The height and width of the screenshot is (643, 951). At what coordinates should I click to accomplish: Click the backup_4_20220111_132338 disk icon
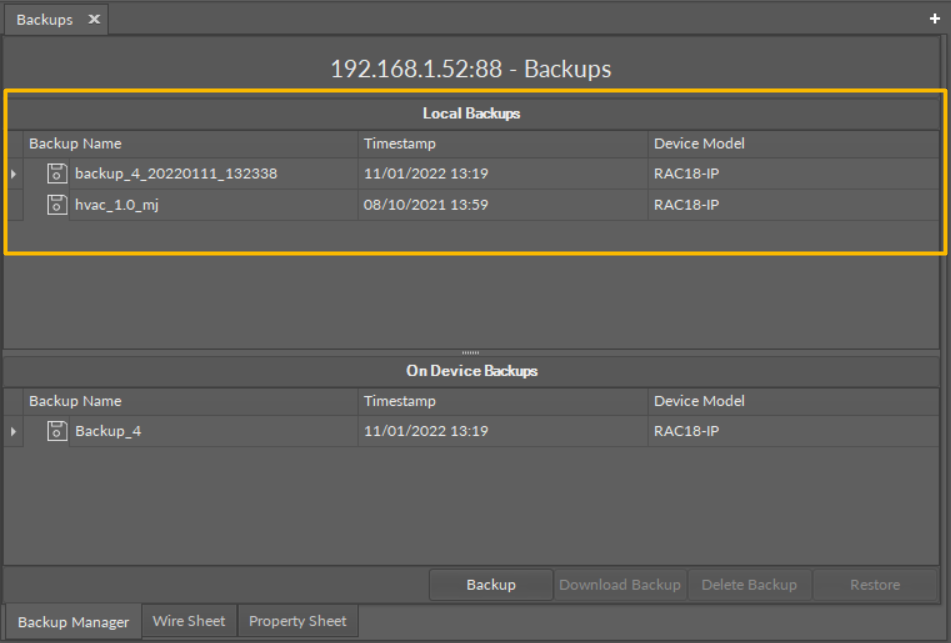[57, 174]
